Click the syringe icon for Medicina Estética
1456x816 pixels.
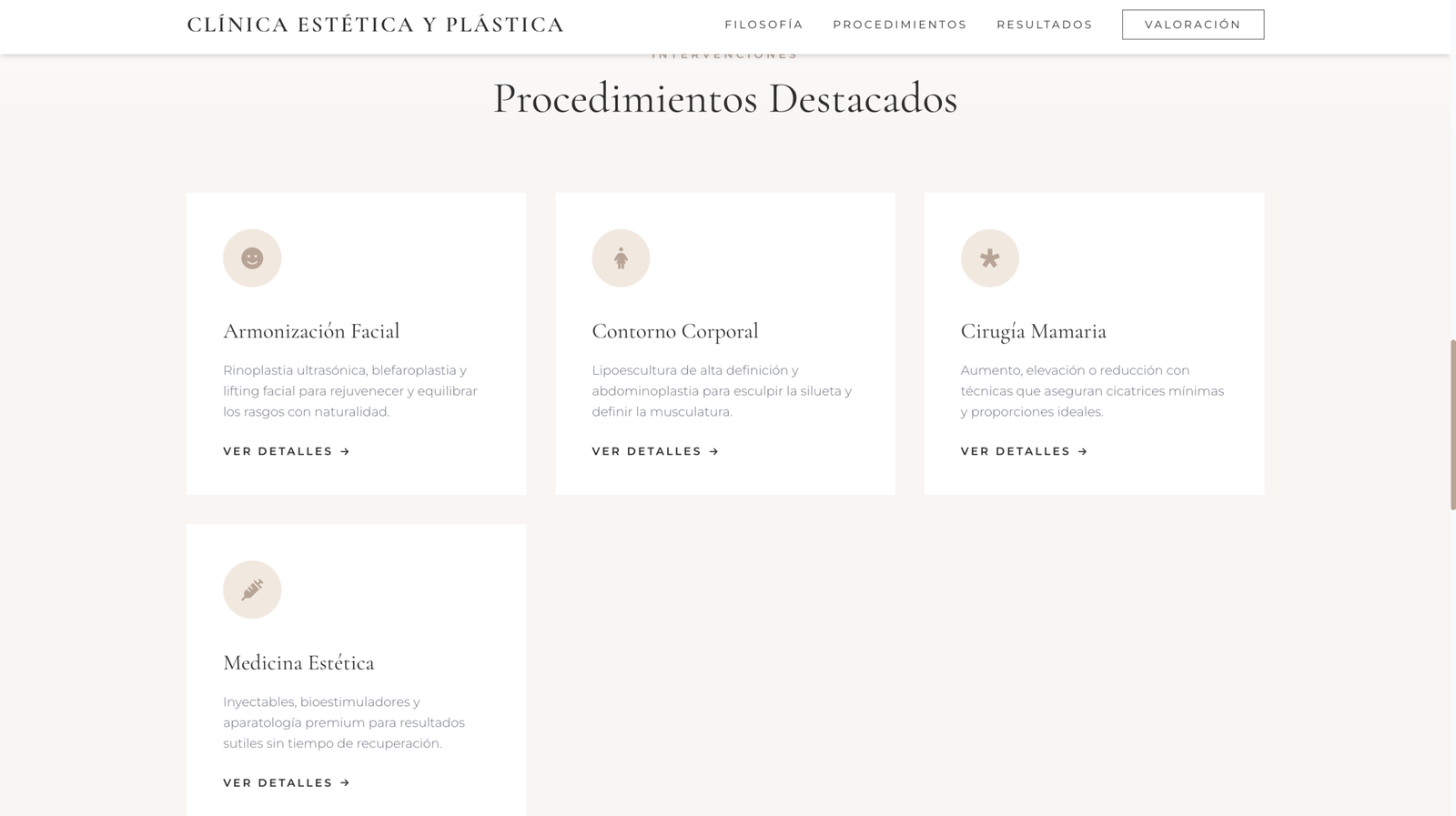252,589
